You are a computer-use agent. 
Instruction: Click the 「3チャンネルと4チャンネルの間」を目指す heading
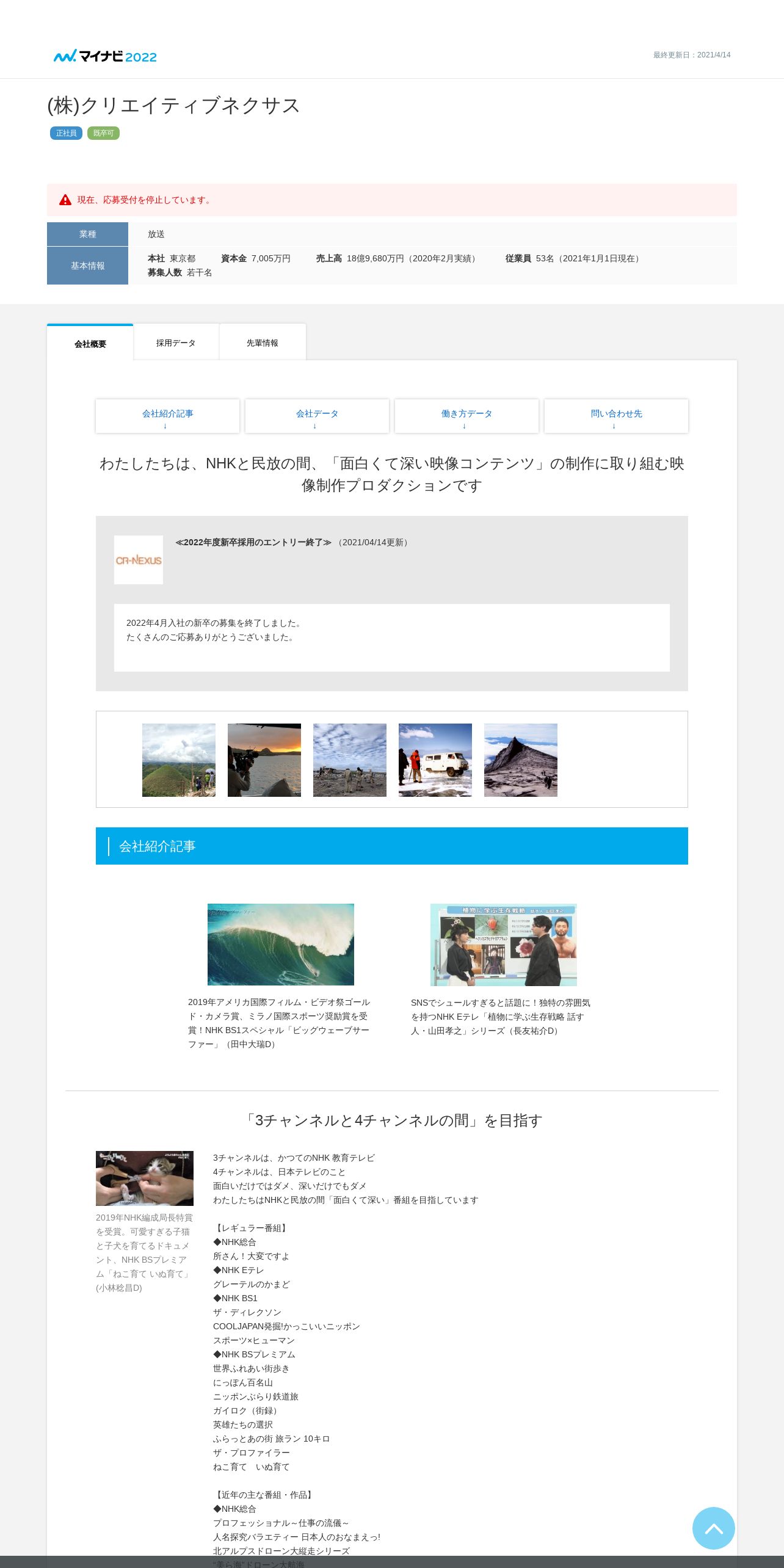392,1120
